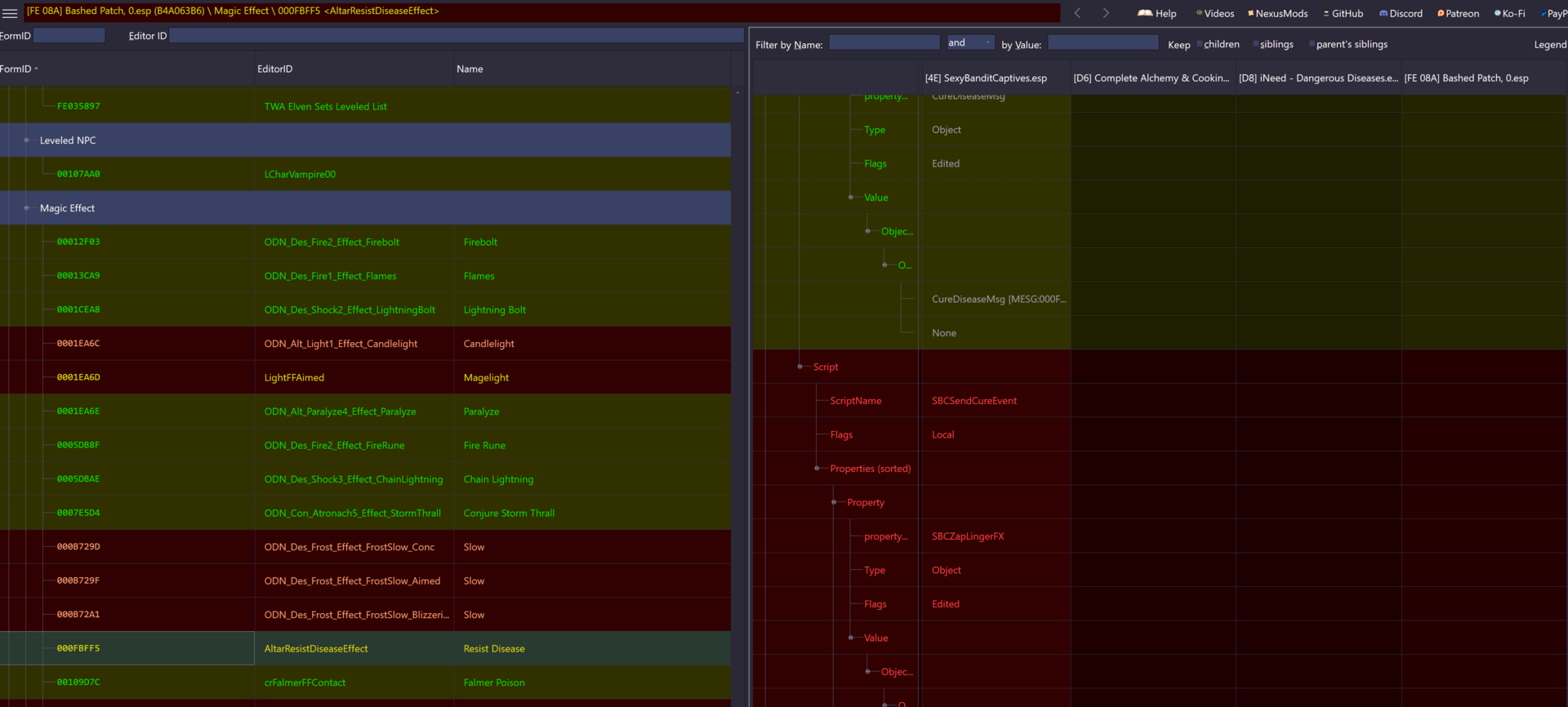Select record 0001EA6E Paralyze
The width and height of the screenshot is (1568, 707).
point(365,411)
